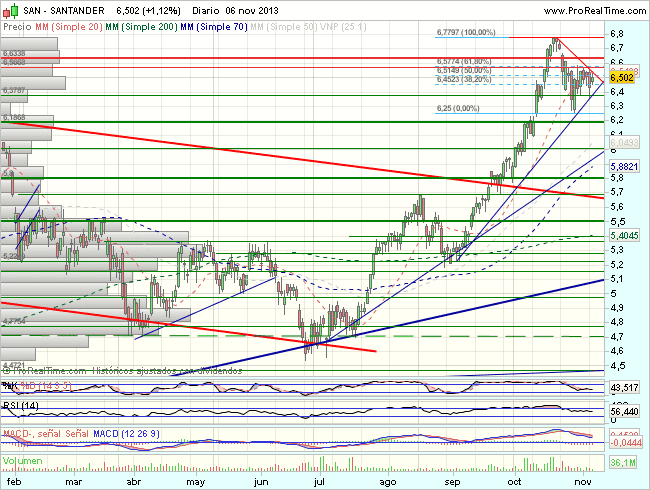Click the oct month on time axis
This screenshot has height=490, width=650.
coord(514,482)
